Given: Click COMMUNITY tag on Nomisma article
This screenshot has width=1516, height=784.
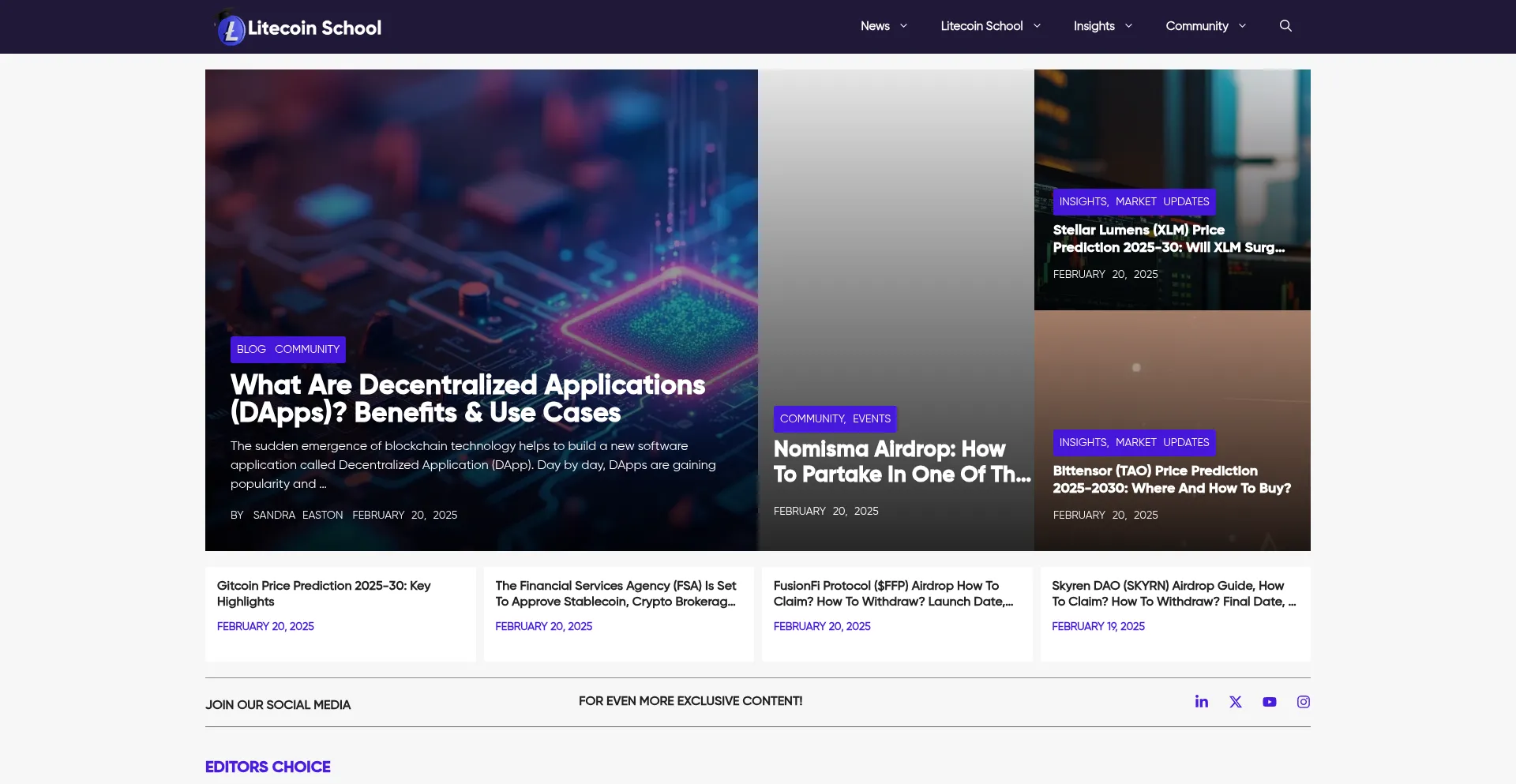Looking at the screenshot, I should [x=812, y=418].
